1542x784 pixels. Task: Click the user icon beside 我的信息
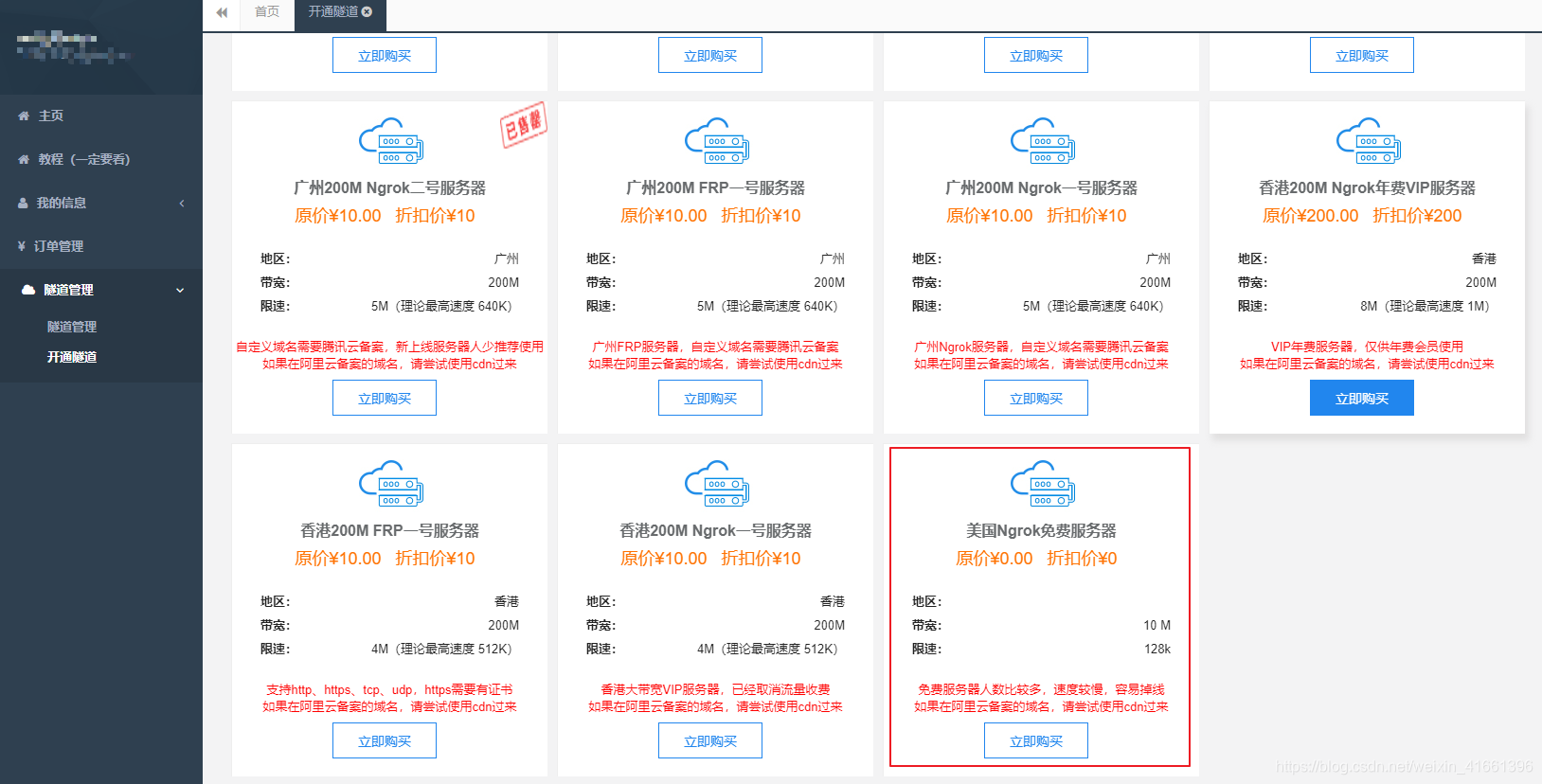(x=23, y=203)
